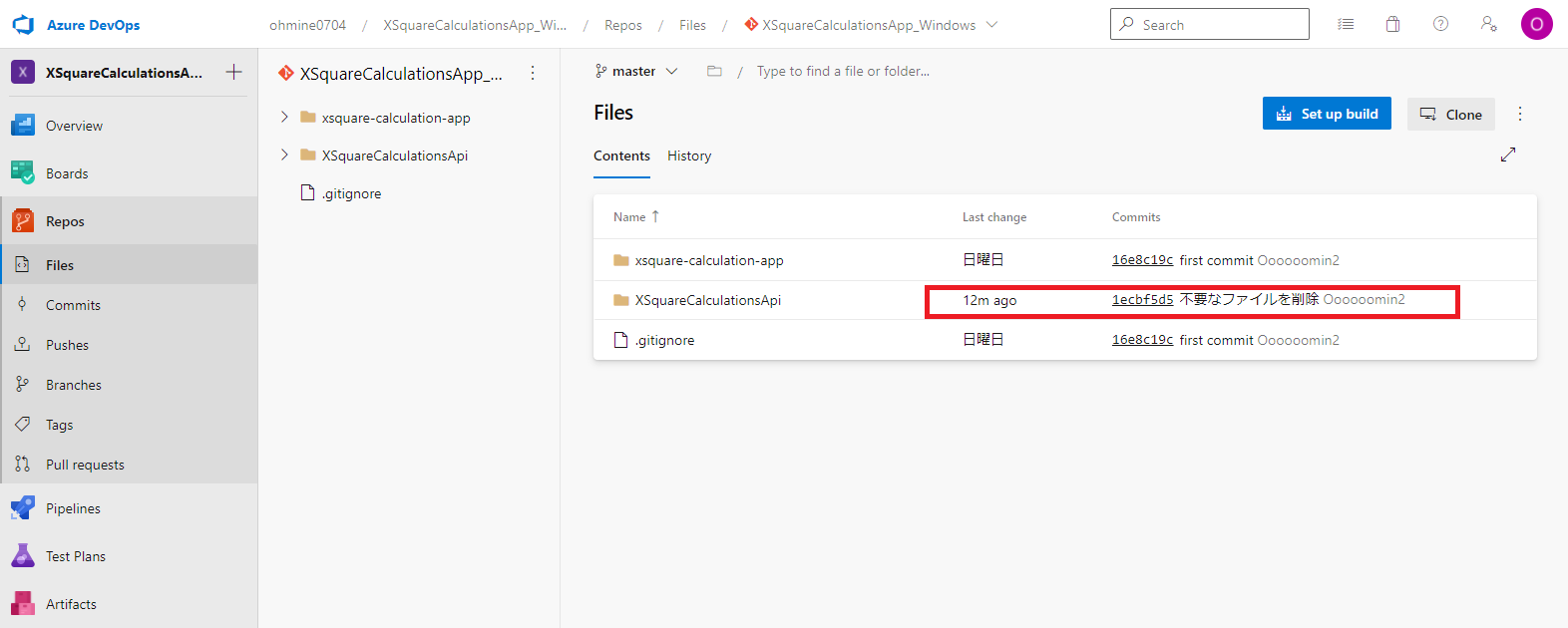The image size is (1568, 628).
Task: Open Tags in sidebar
Action: [129, 425]
